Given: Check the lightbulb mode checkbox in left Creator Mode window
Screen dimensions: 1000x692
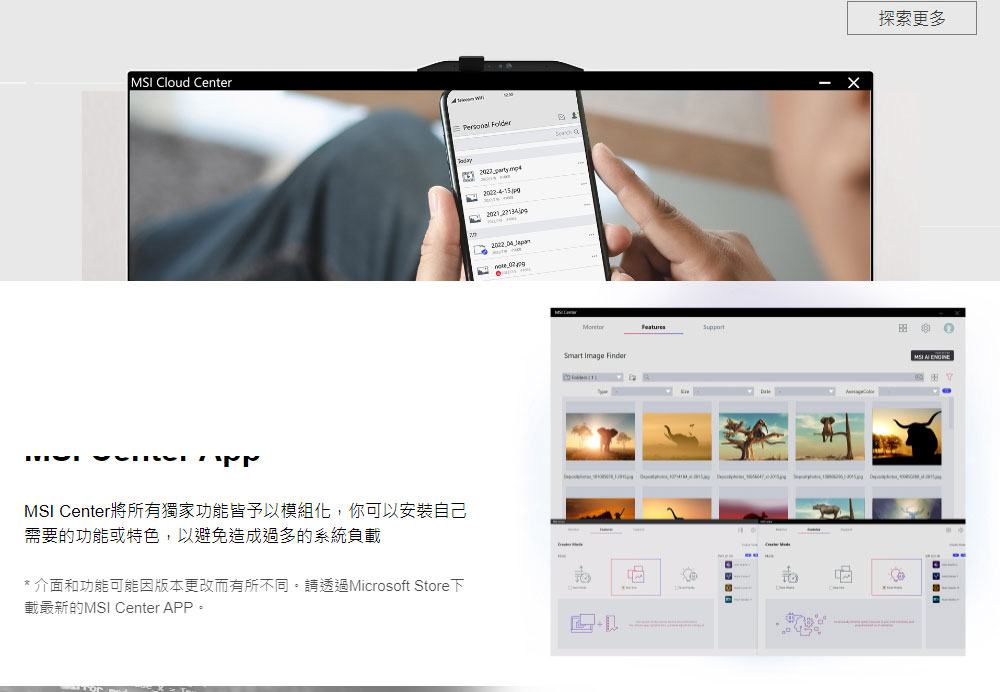Looking at the screenshot, I should 677,587.
